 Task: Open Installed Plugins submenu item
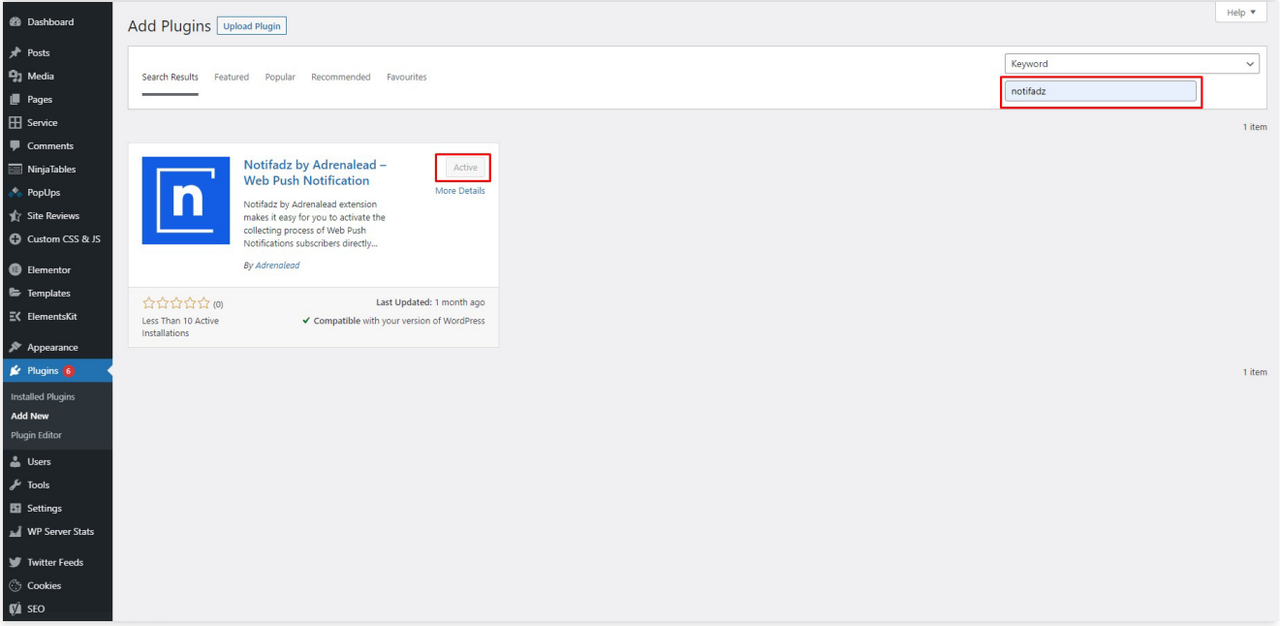pos(43,397)
